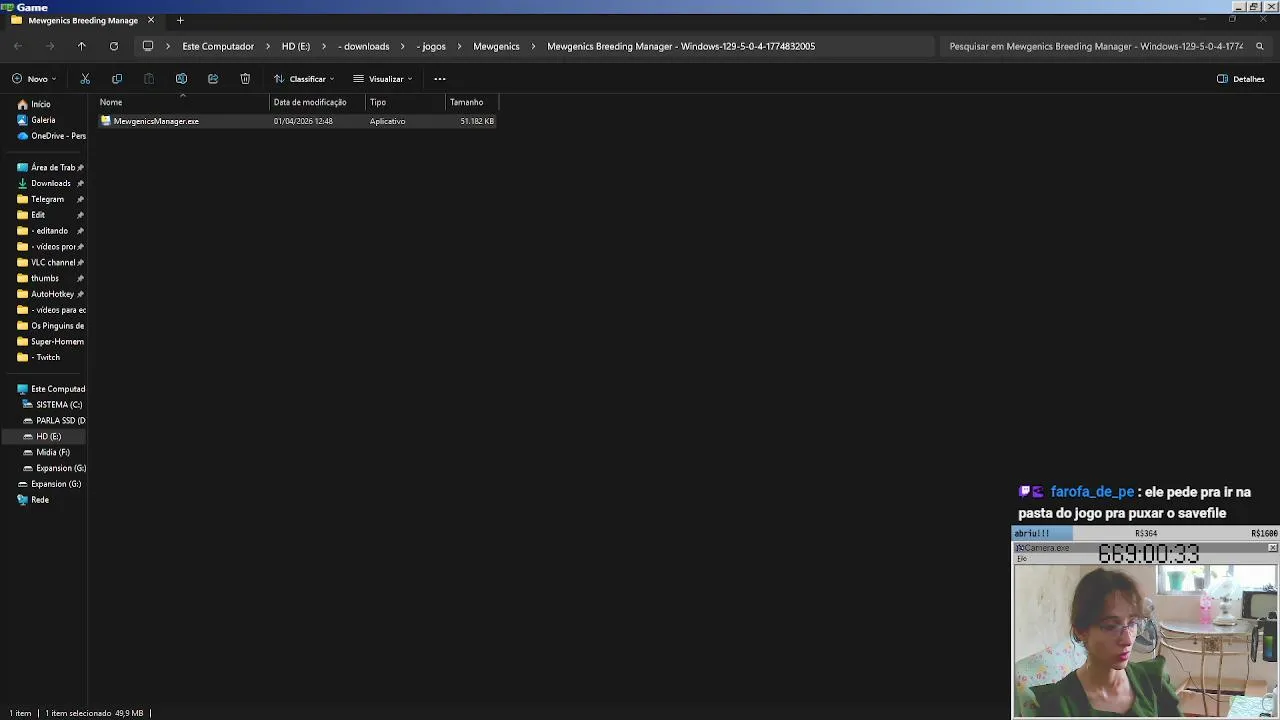Navigate back with the back arrow
The height and width of the screenshot is (720, 1280).
pos(18,46)
